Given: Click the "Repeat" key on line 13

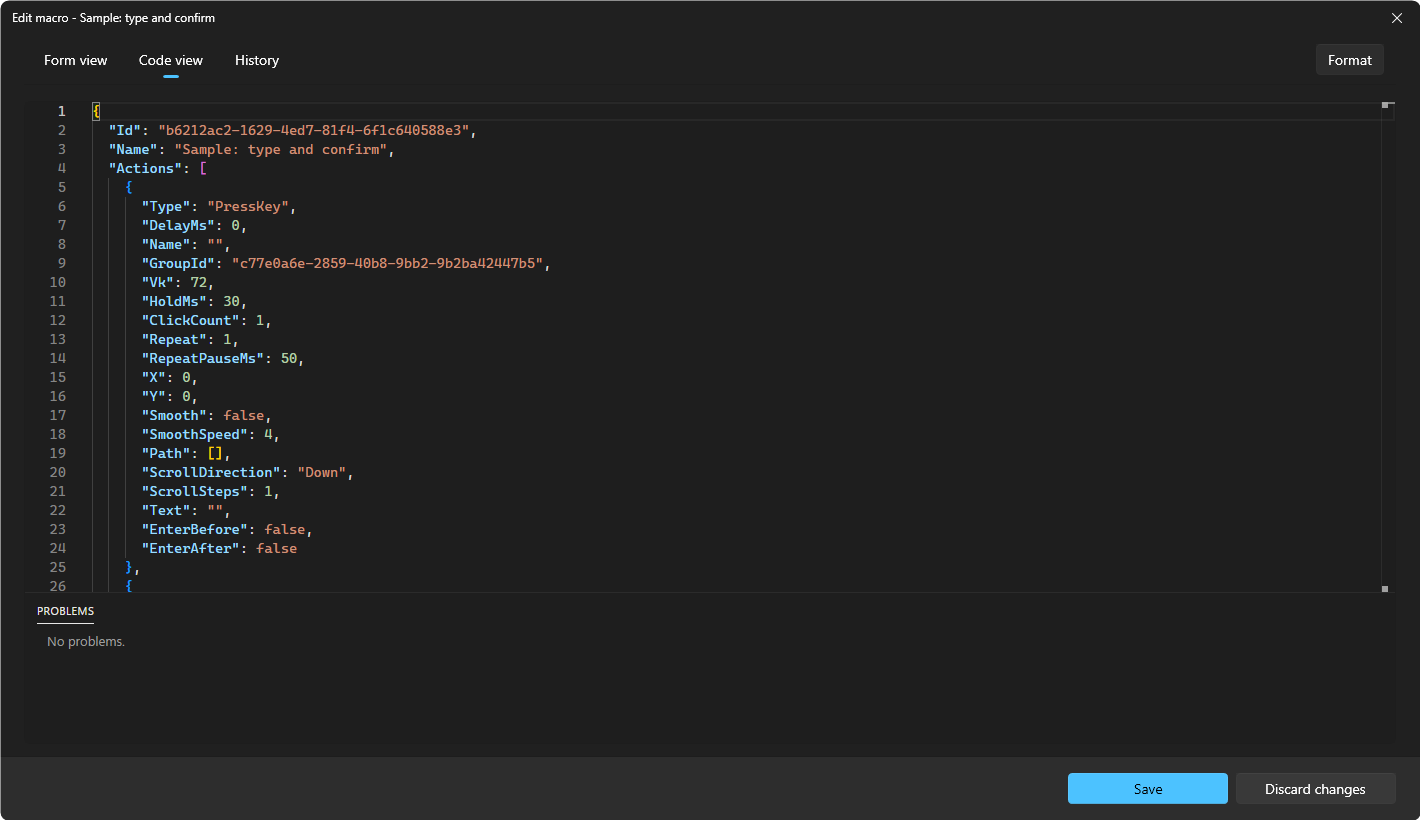Looking at the screenshot, I should coord(174,339).
